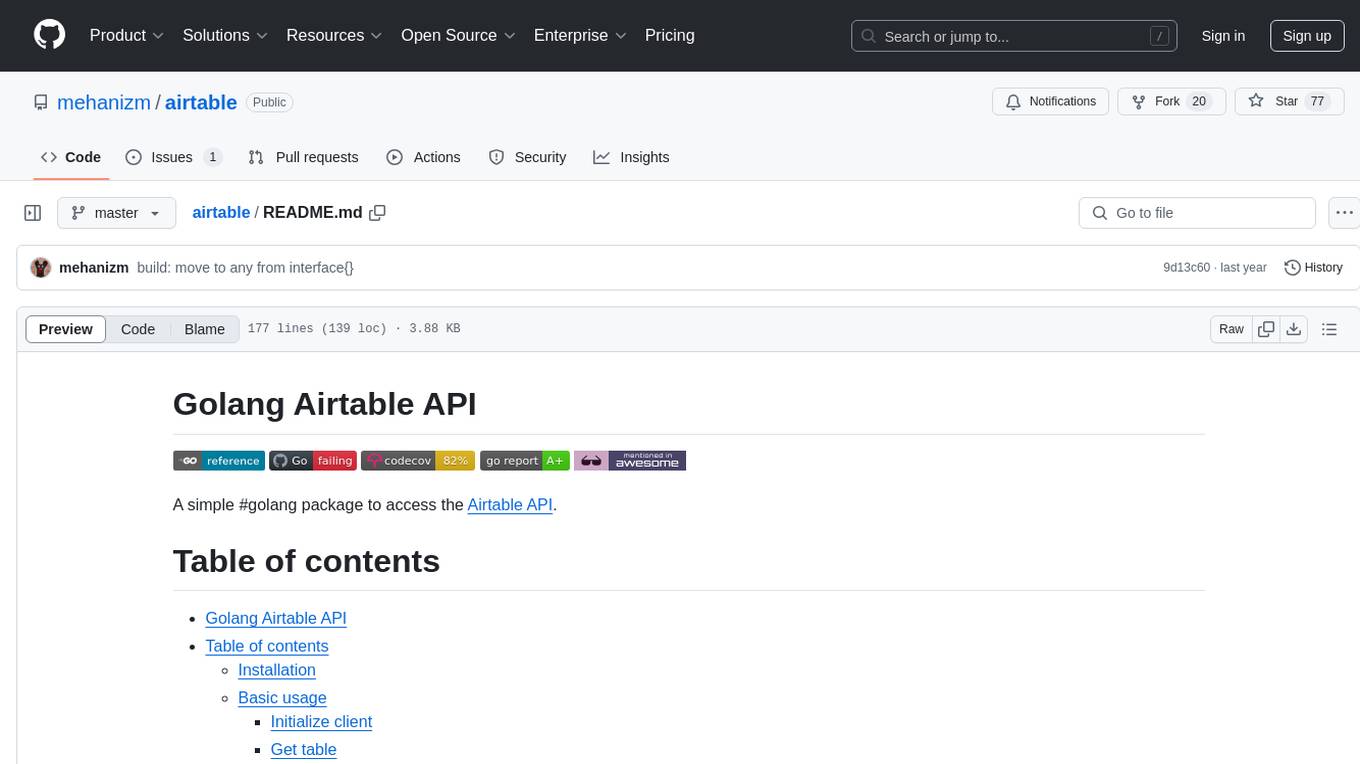View the file History

1313,267
